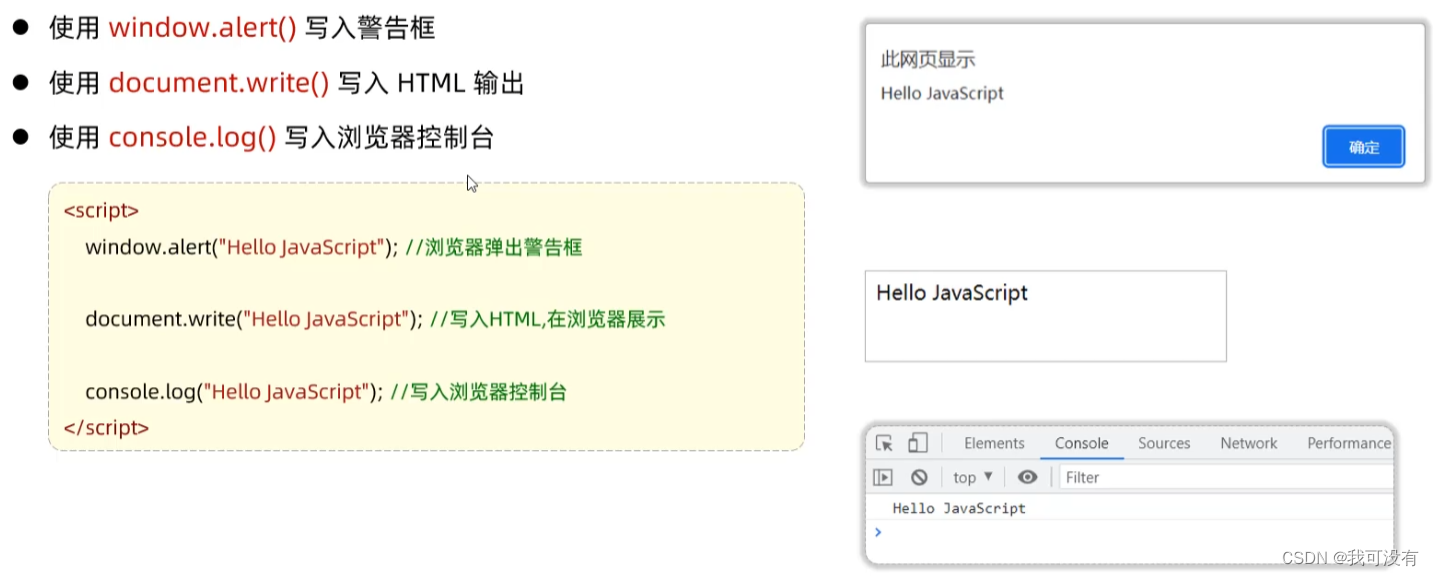Click console.log() in third bullet

point(192,138)
